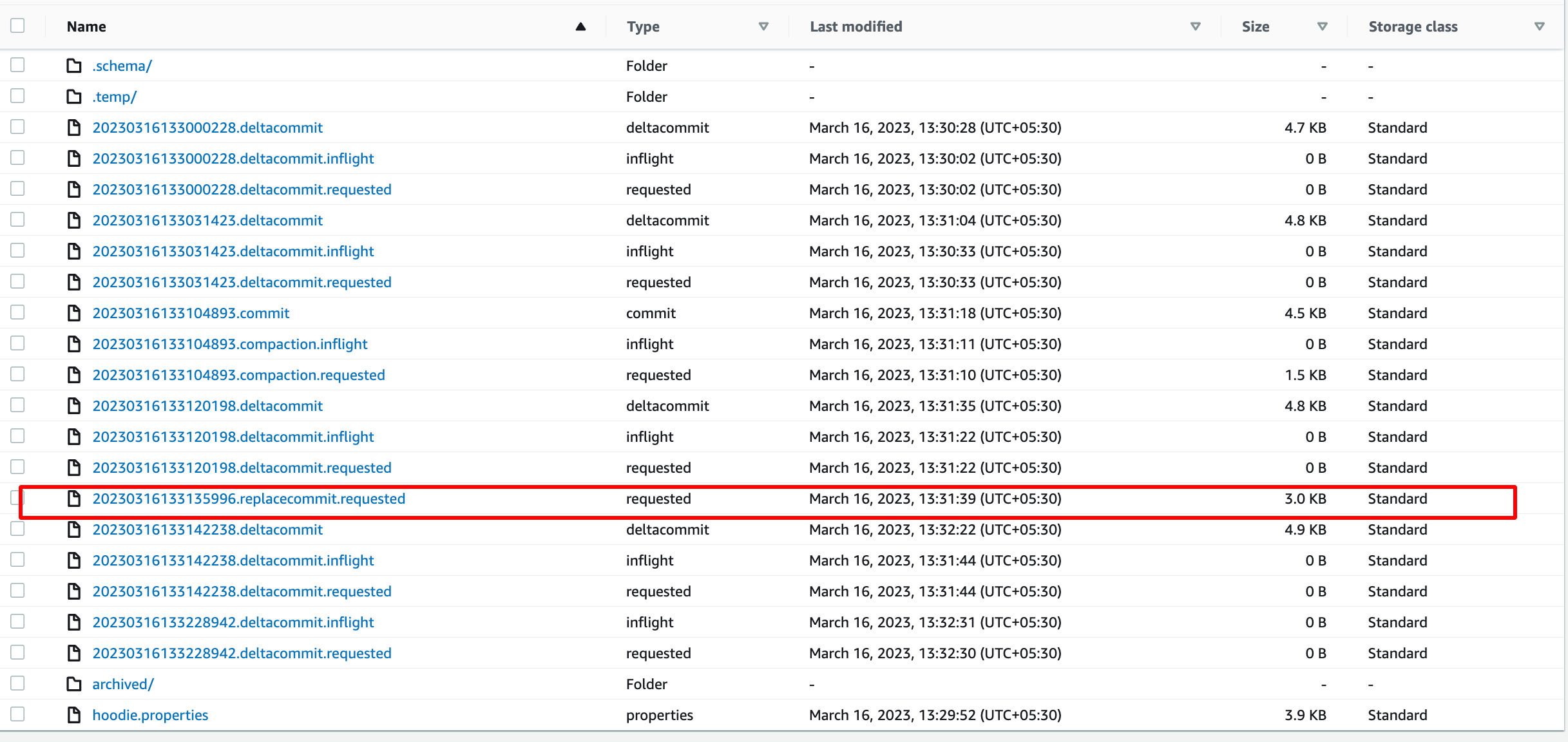This screenshot has width=1568, height=742.
Task: Open the 20230316133228942.deltacommit.inflight file link
Action: [x=233, y=622]
